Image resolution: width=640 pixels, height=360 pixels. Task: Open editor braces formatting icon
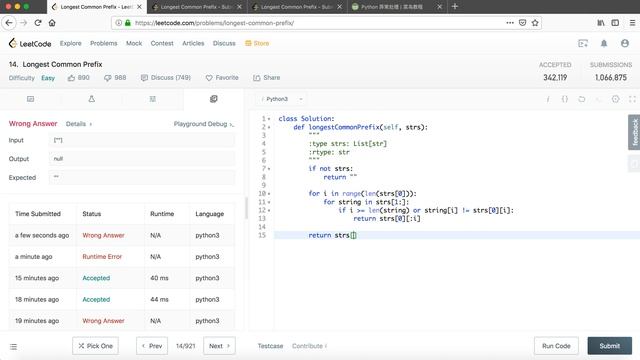(x=565, y=99)
